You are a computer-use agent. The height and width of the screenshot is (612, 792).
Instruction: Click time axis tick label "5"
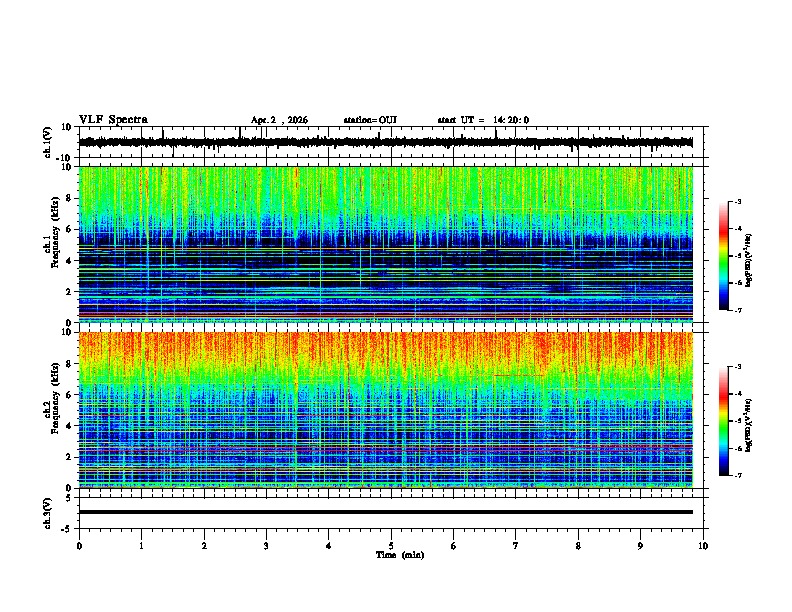click(x=391, y=546)
